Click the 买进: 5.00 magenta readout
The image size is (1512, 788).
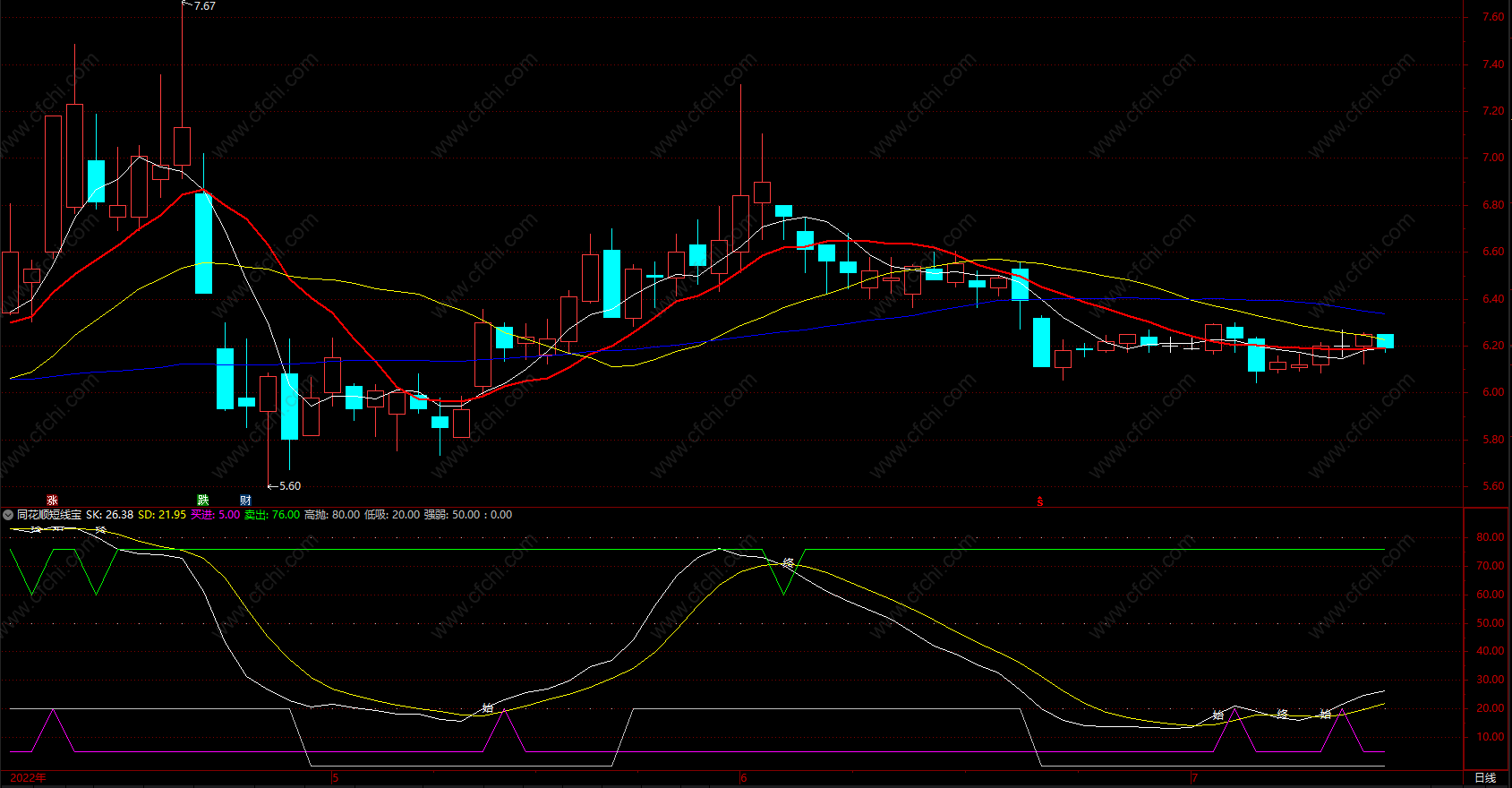point(215,515)
